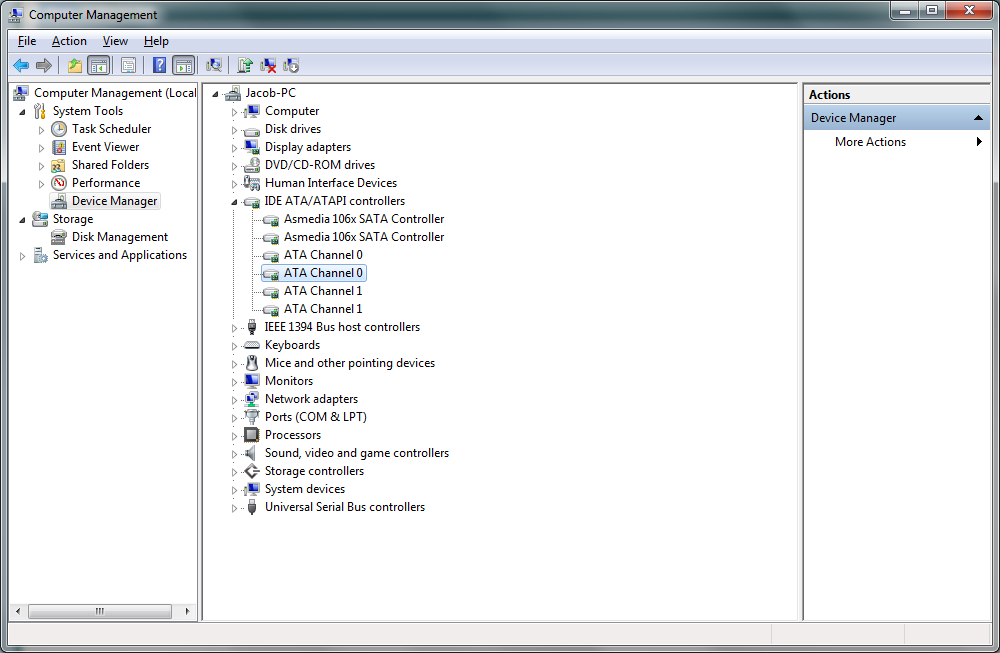This screenshot has width=1000, height=653.
Task: Click the IEEE 1394 Bus host controllers icon
Action: pos(252,327)
